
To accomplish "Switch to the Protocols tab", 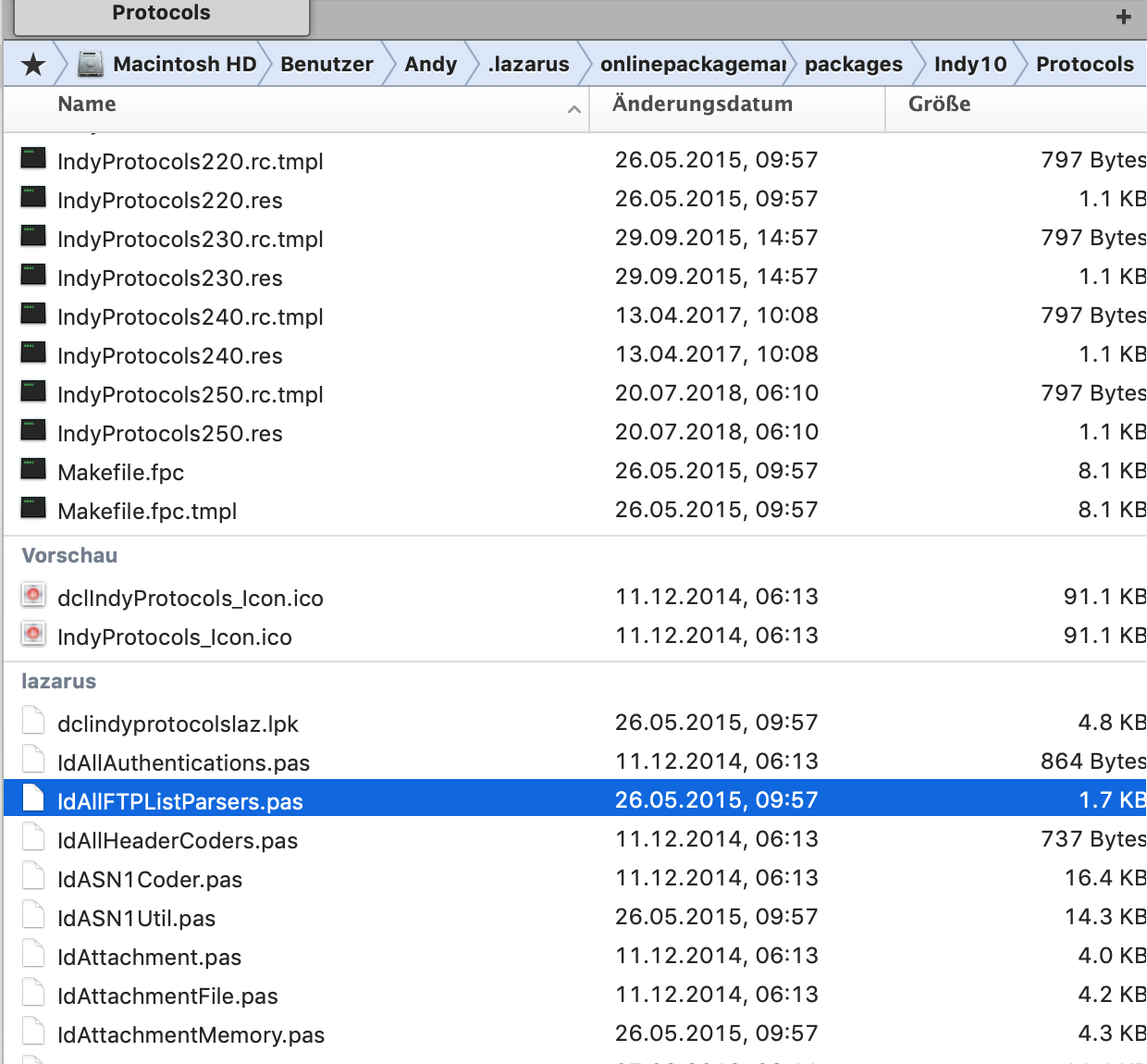I will point(161,14).
